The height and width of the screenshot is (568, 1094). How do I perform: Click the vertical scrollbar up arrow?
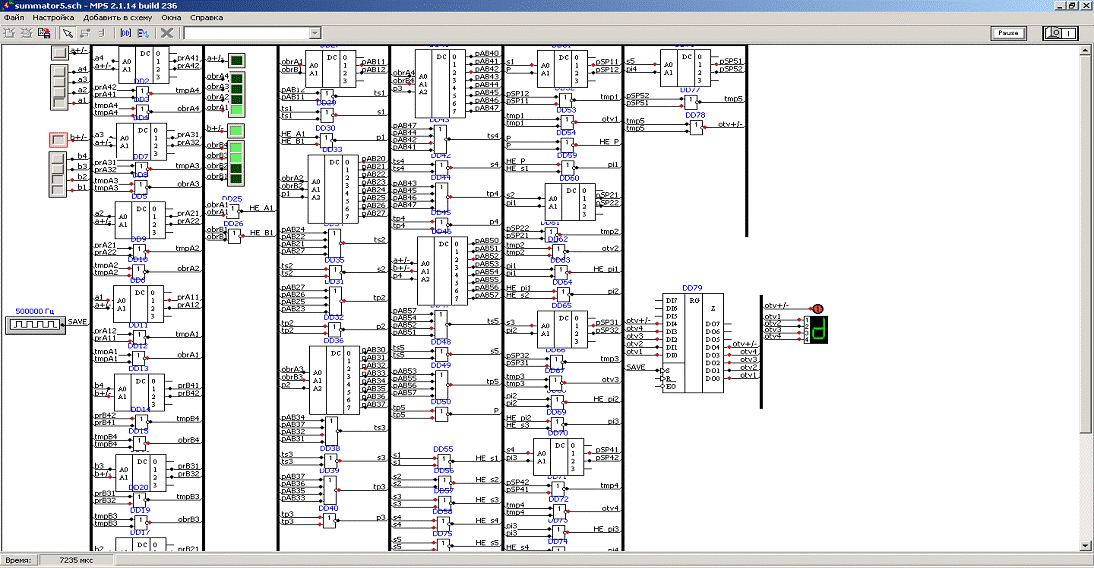tap(1088, 50)
